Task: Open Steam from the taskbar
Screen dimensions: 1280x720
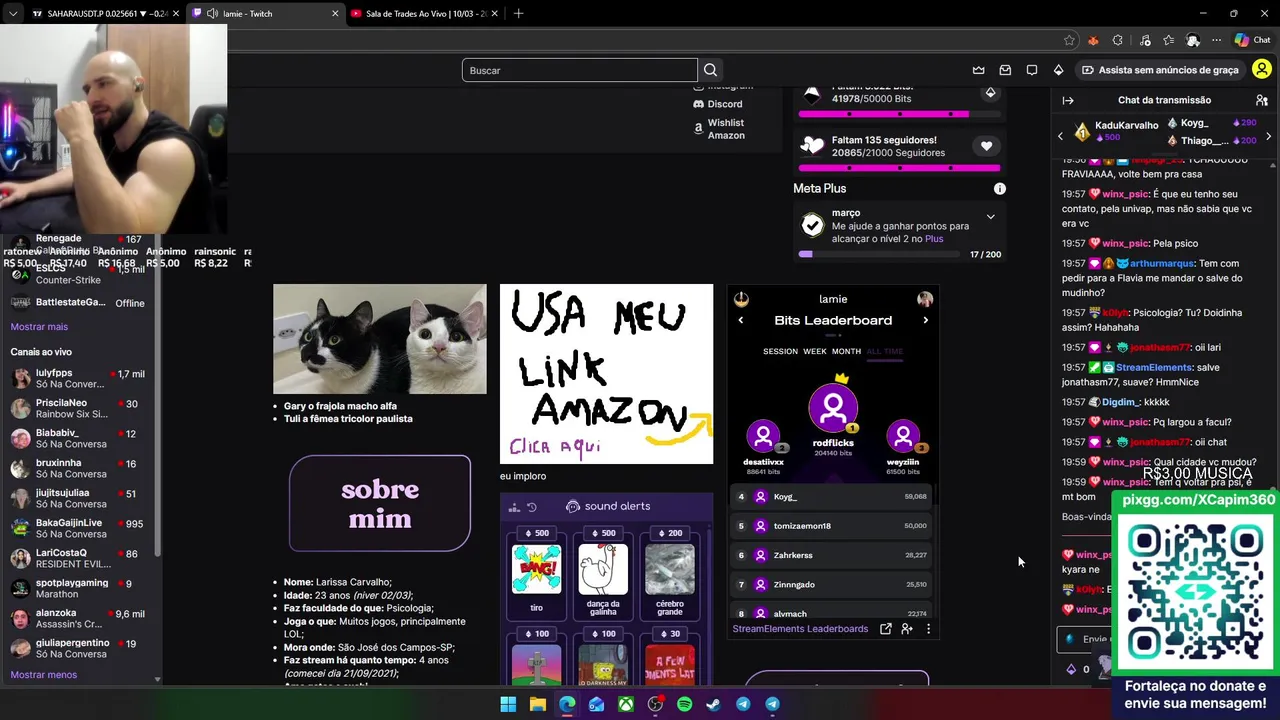Action: point(713,704)
